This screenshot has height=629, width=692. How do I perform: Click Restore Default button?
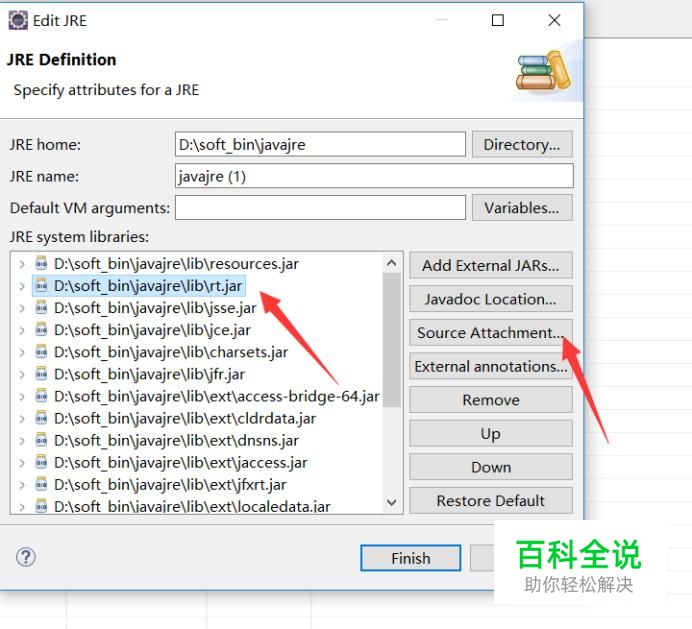point(491,501)
